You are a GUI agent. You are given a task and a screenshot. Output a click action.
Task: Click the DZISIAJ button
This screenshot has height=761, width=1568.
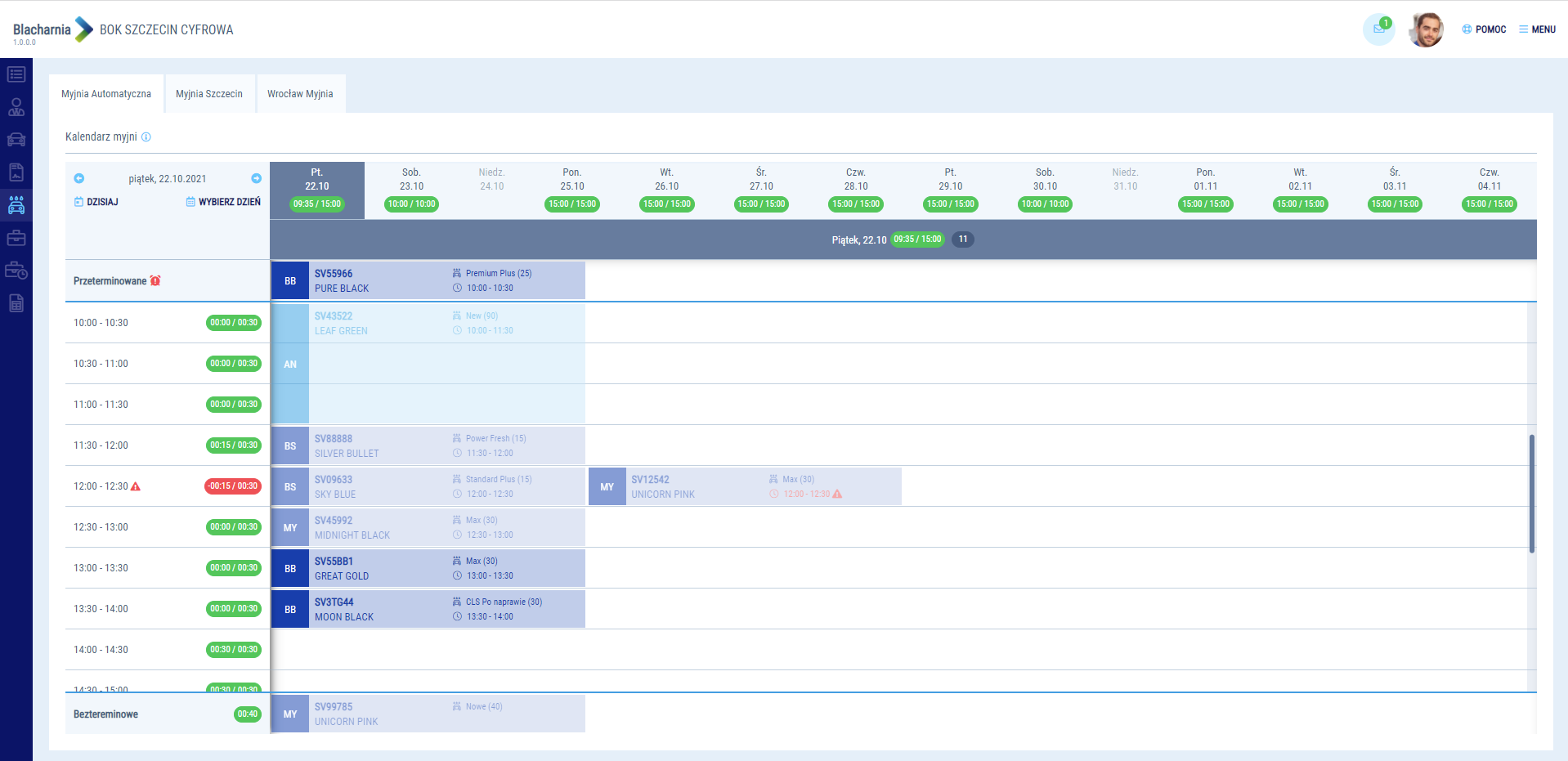click(x=96, y=202)
